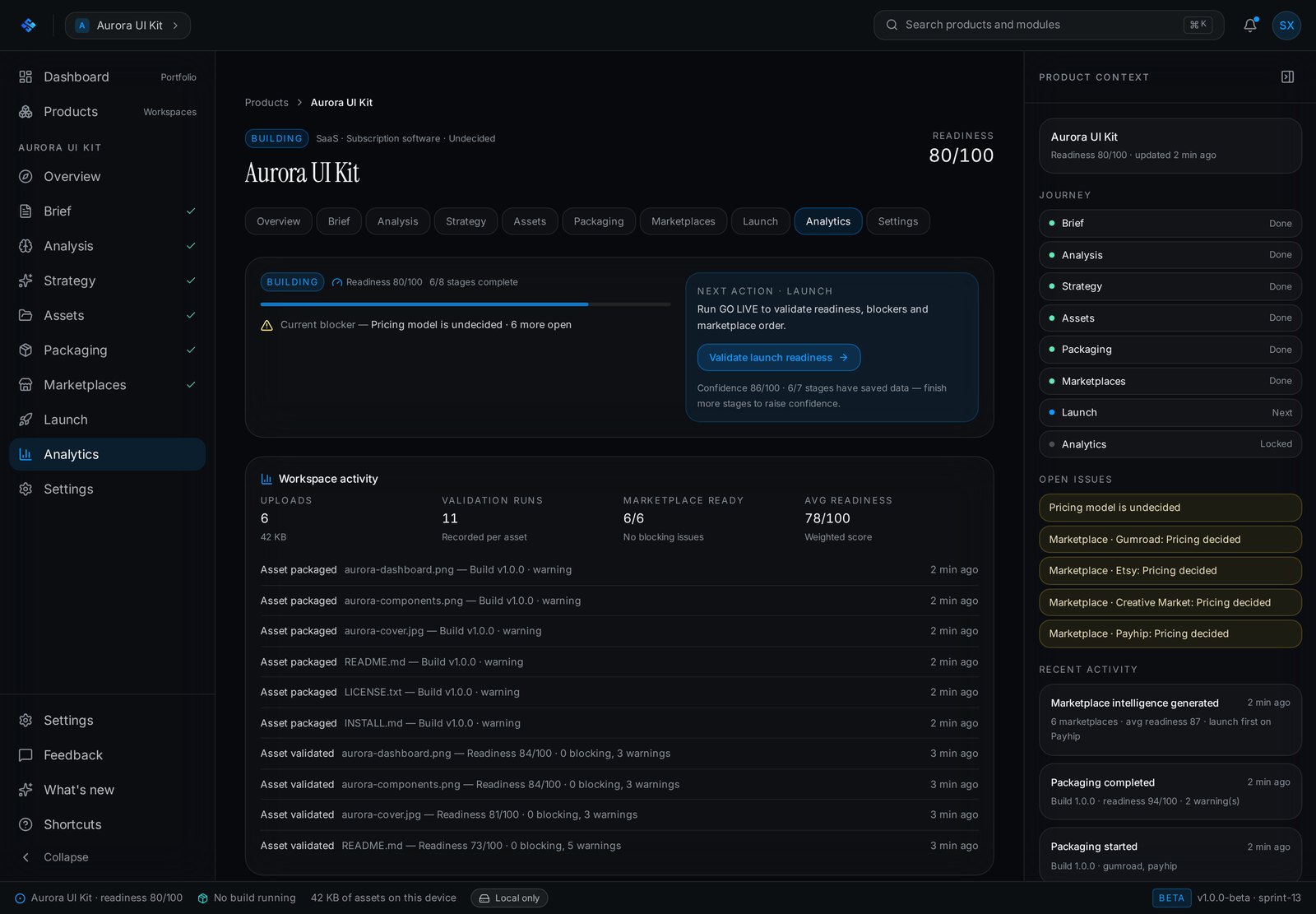Image resolution: width=1316 pixels, height=914 pixels.
Task: Select the Launch journey step
Action: click(1170, 412)
